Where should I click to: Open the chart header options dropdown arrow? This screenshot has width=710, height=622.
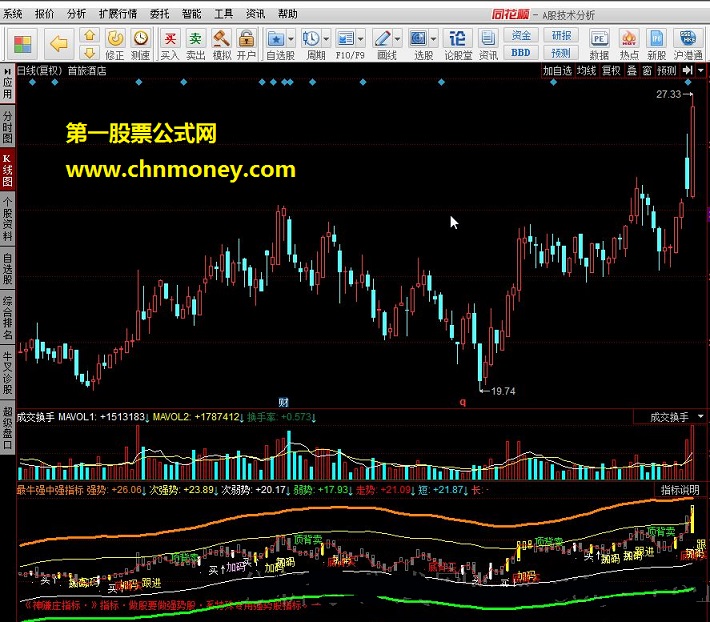(x=701, y=70)
